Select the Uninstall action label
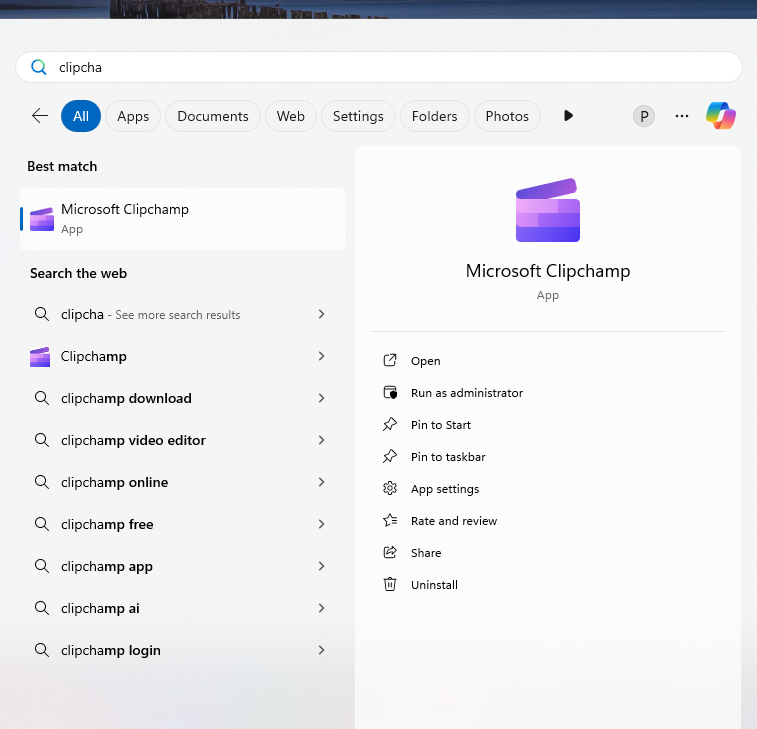Image resolution: width=757 pixels, height=729 pixels. click(434, 585)
